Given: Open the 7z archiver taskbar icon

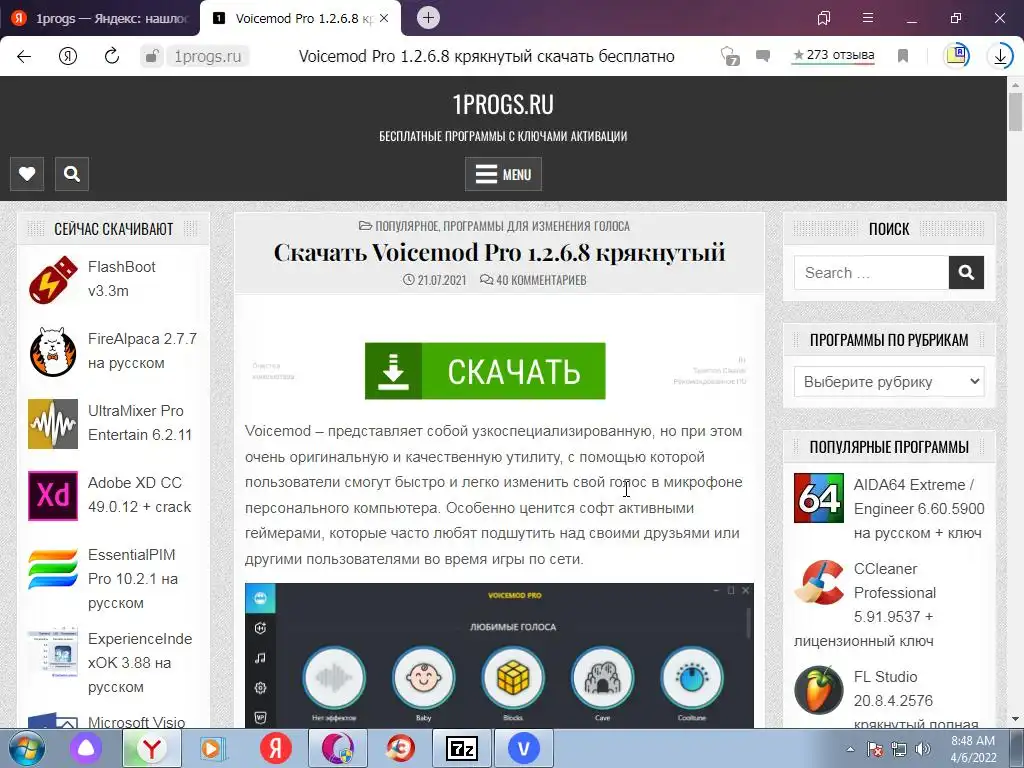Looking at the screenshot, I should (461, 748).
